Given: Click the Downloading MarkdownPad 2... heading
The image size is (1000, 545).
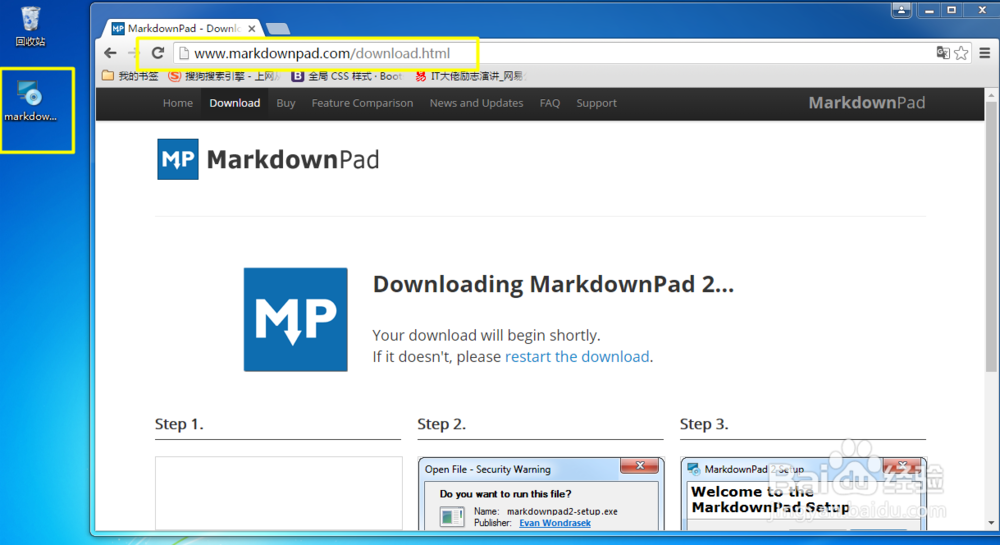Looking at the screenshot, I should point(553,284).
